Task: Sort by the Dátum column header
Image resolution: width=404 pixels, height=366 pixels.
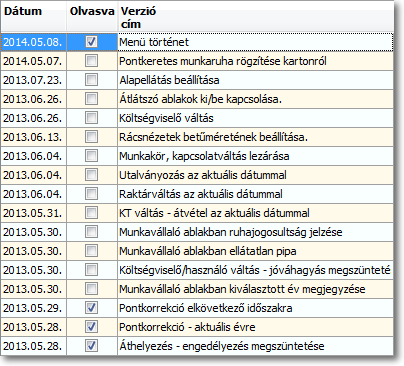Action: (33, 17)
